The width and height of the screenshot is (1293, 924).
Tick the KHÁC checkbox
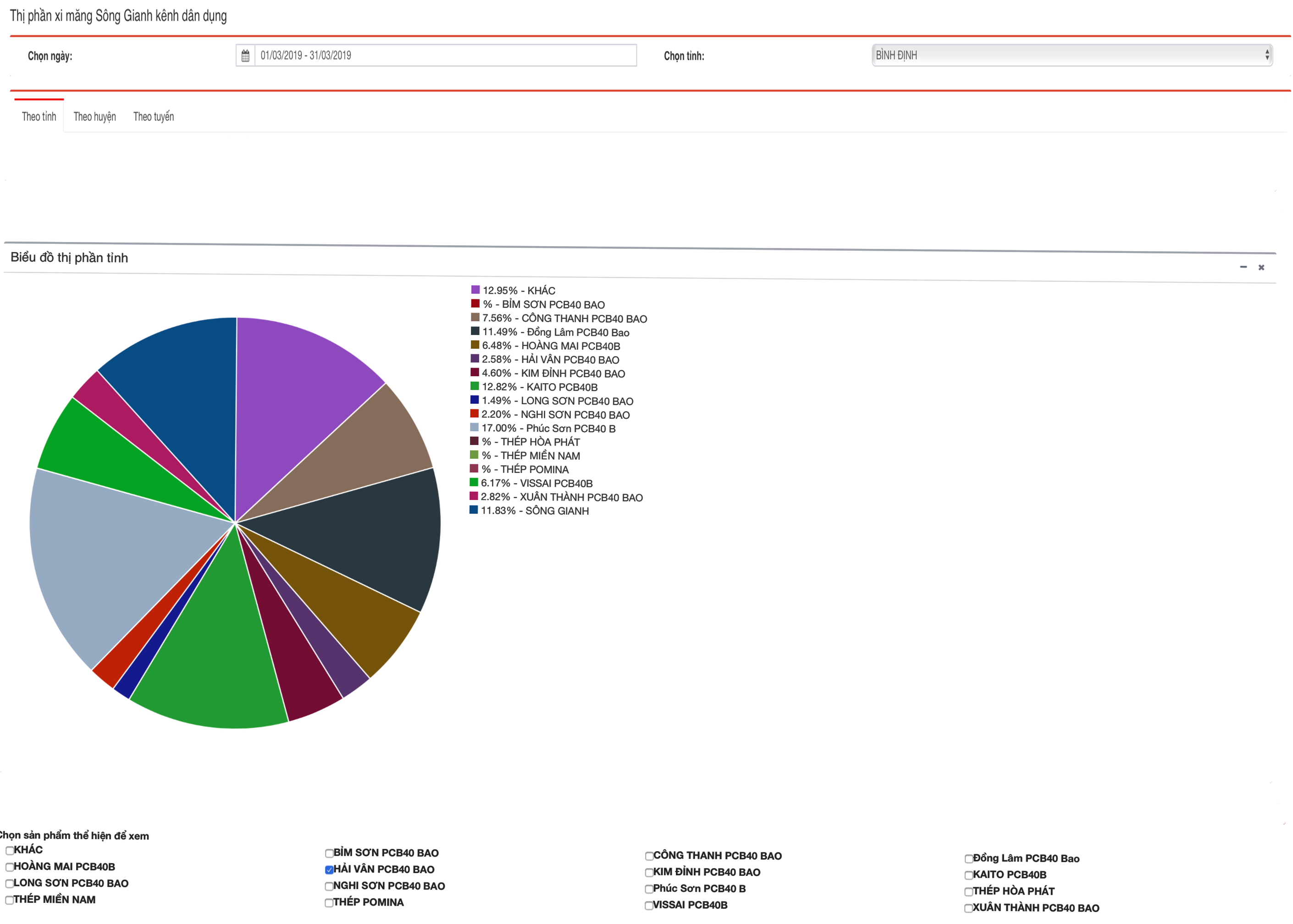click(x=10, y=850)
